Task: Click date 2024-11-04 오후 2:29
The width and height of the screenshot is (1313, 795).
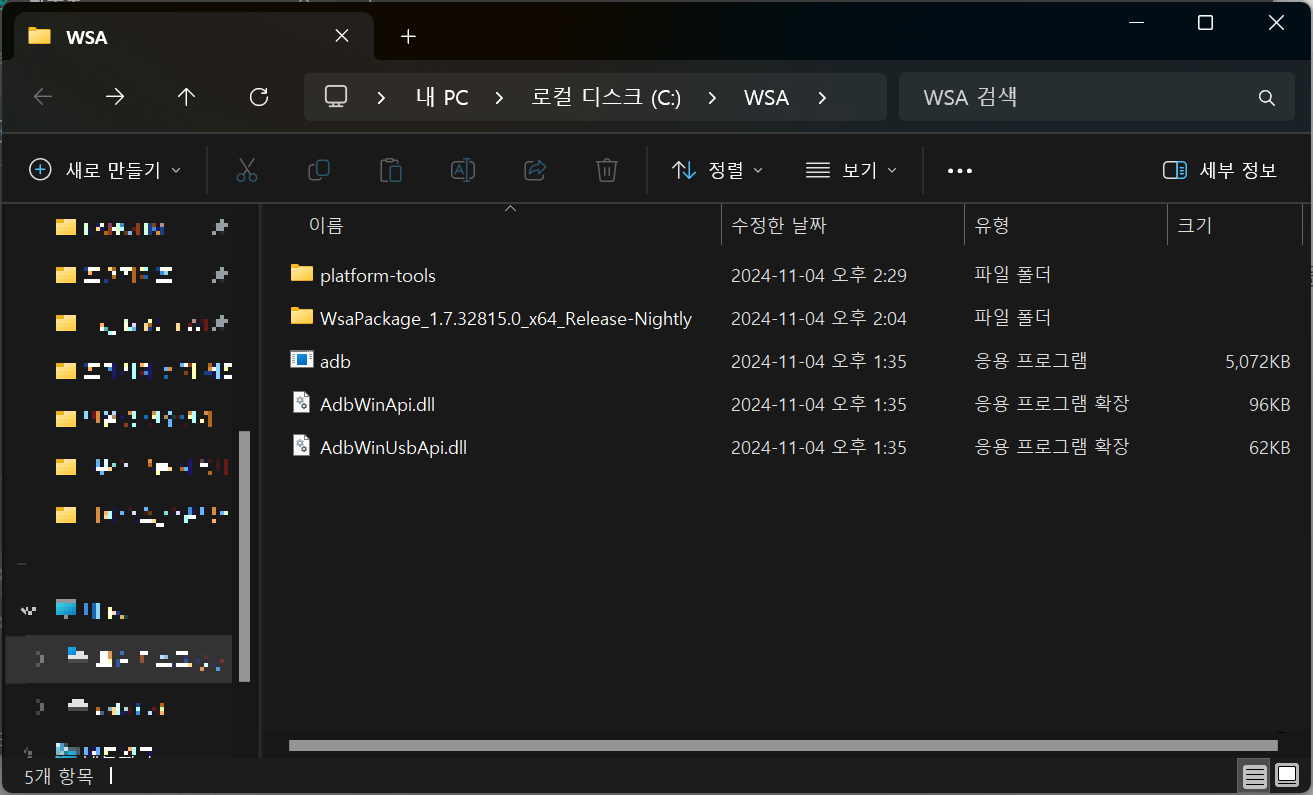Action: 818,275
